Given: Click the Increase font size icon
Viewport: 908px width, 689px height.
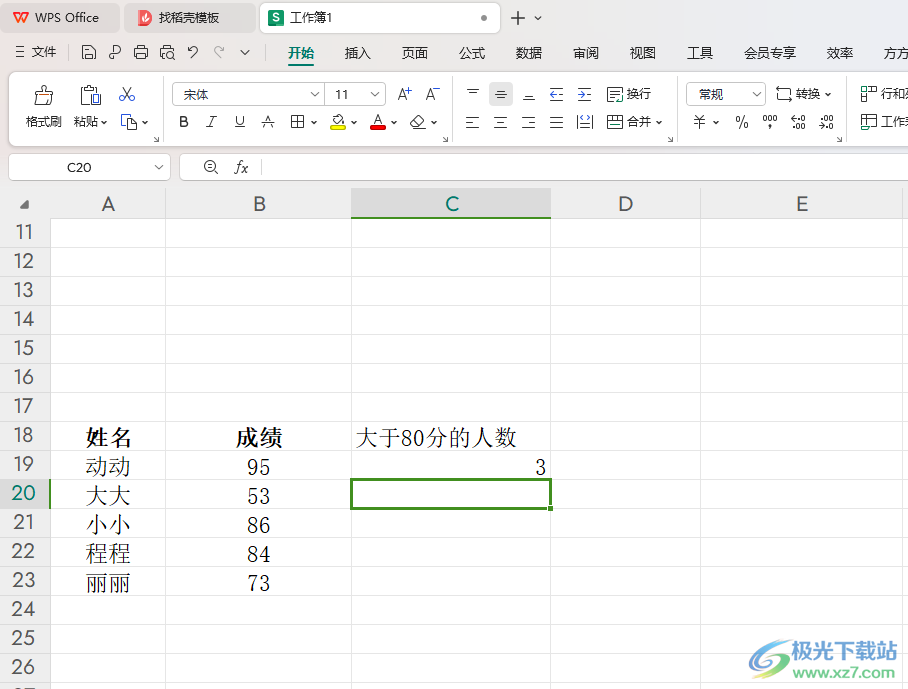Looking at the screenshot, I should 404,94.
